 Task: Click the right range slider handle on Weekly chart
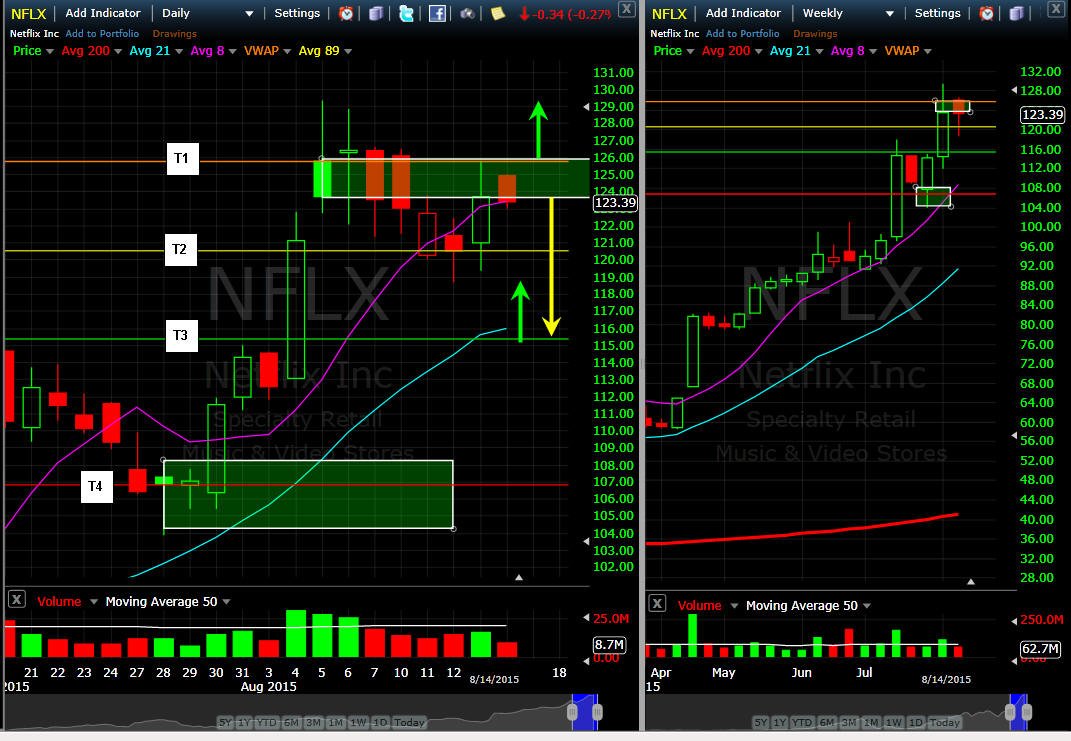(x=1027, y=712)
